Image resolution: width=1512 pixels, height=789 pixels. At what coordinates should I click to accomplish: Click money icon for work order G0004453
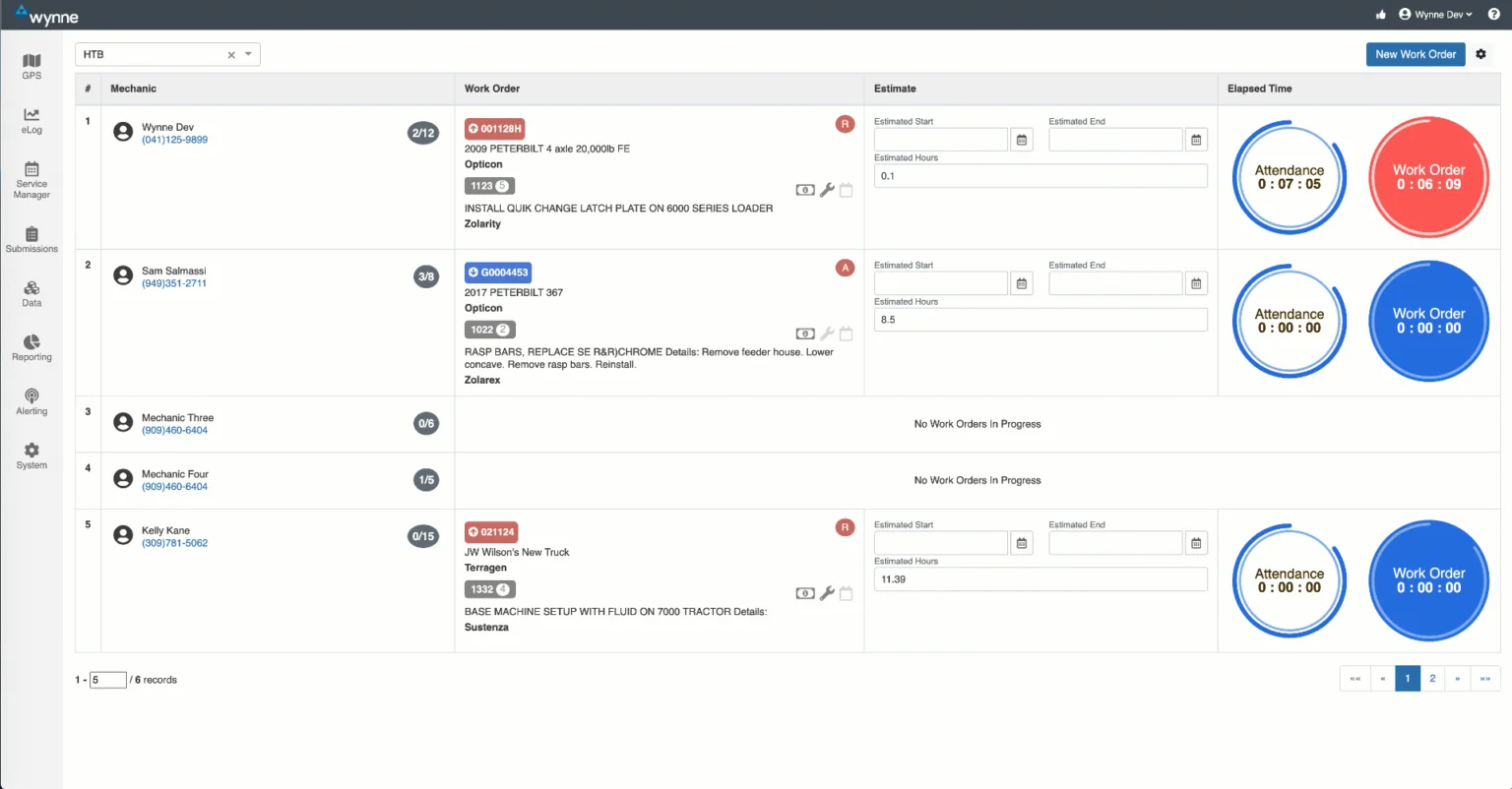(805, 334)
